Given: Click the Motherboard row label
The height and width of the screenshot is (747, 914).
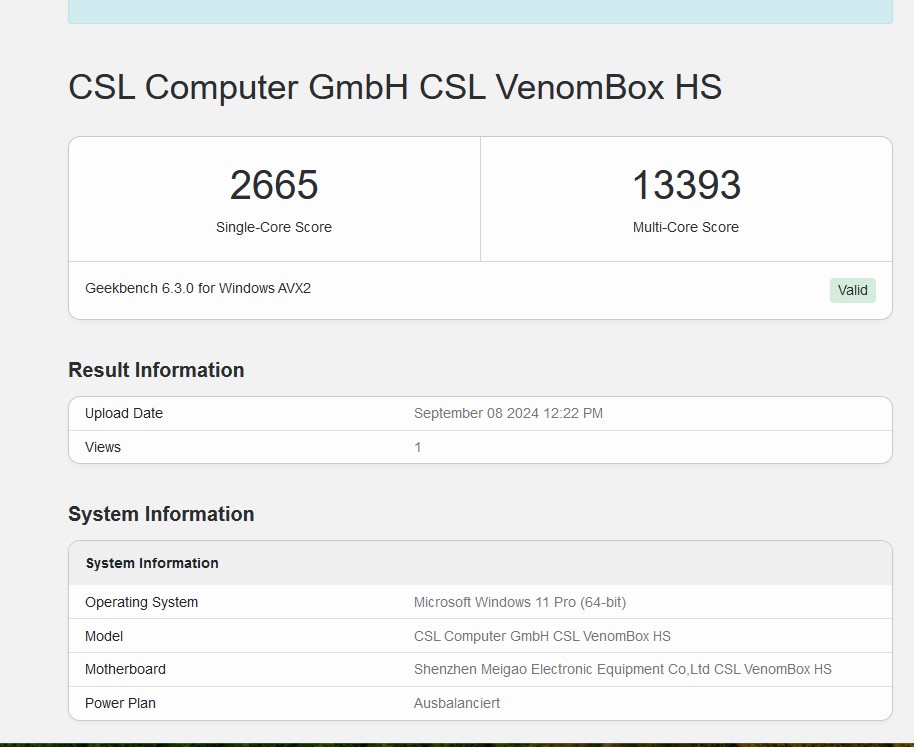Looking at the screenshot, I should coord(125,669).
